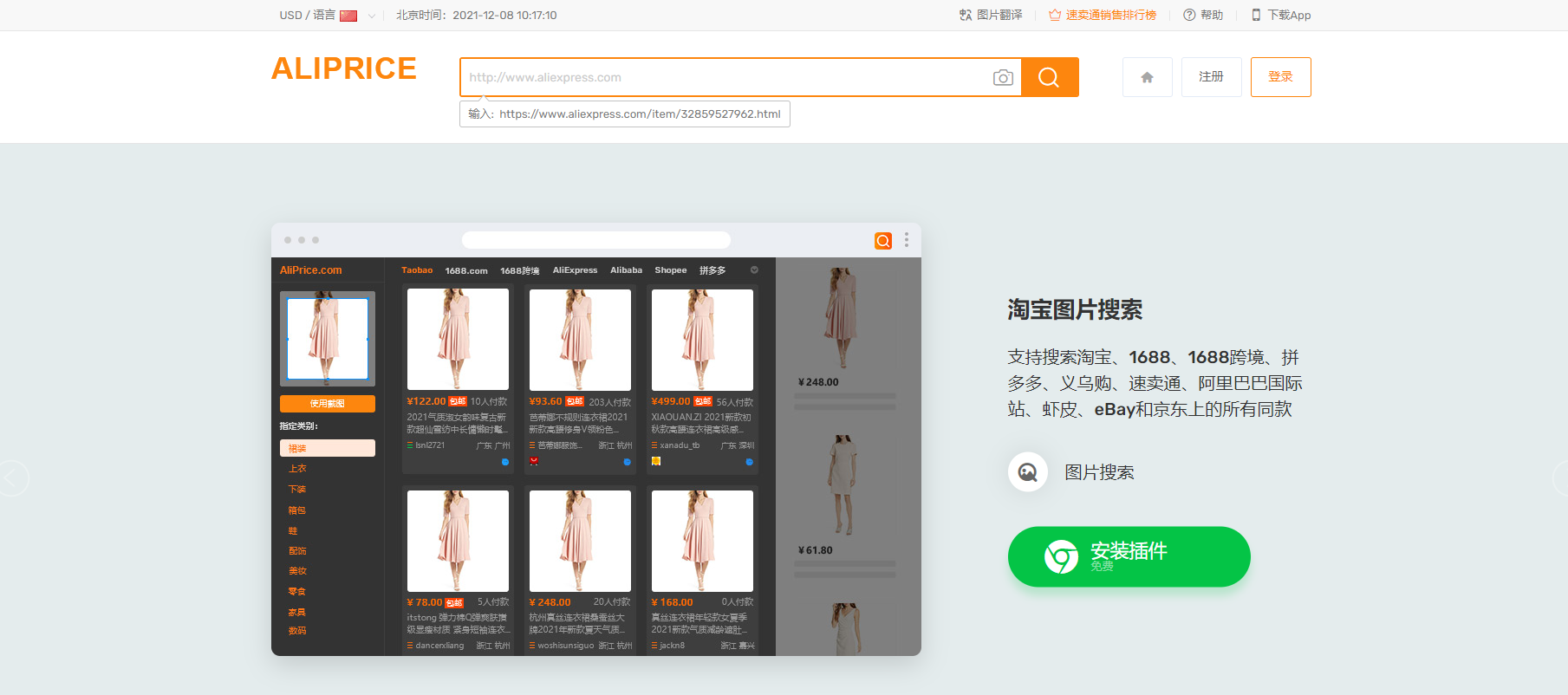1568x695 pixels.
Task: Open camera image search in search bar
Action: pos(1003,78)
